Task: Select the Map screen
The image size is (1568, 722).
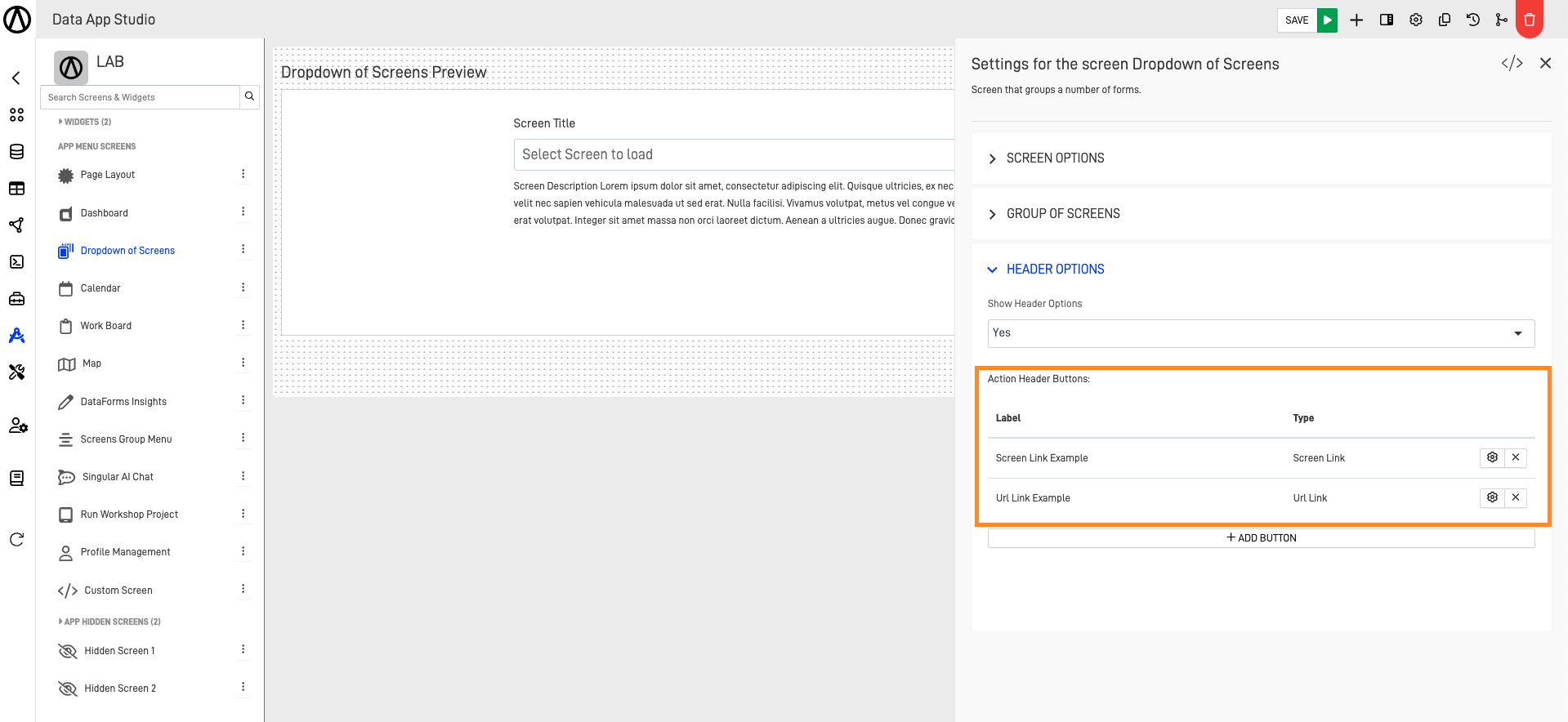Action: [92, 363]
